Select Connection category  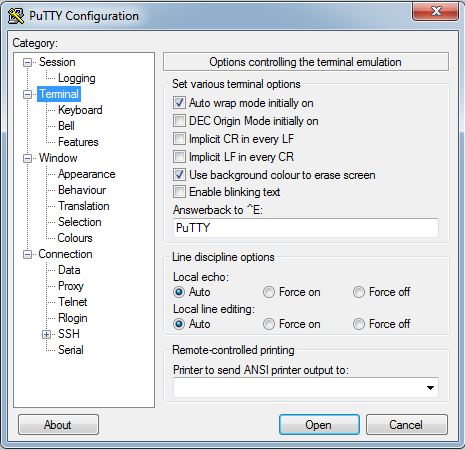click(65, 254)
